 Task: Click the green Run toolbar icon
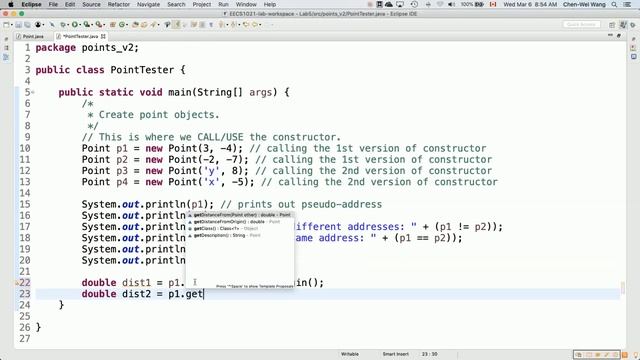74,25
